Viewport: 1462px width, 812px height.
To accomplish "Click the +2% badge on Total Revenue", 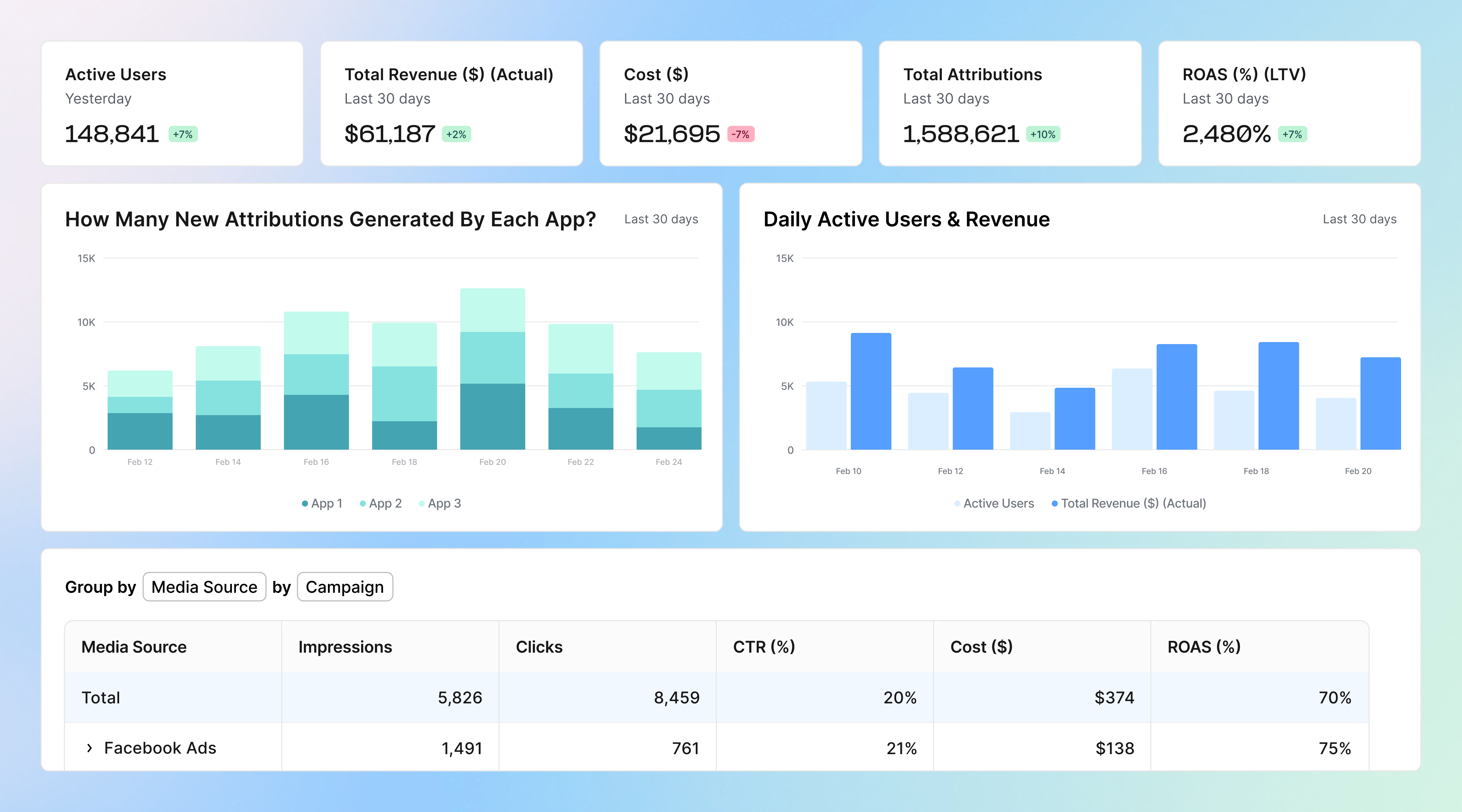I will click(x=456, y=134).
